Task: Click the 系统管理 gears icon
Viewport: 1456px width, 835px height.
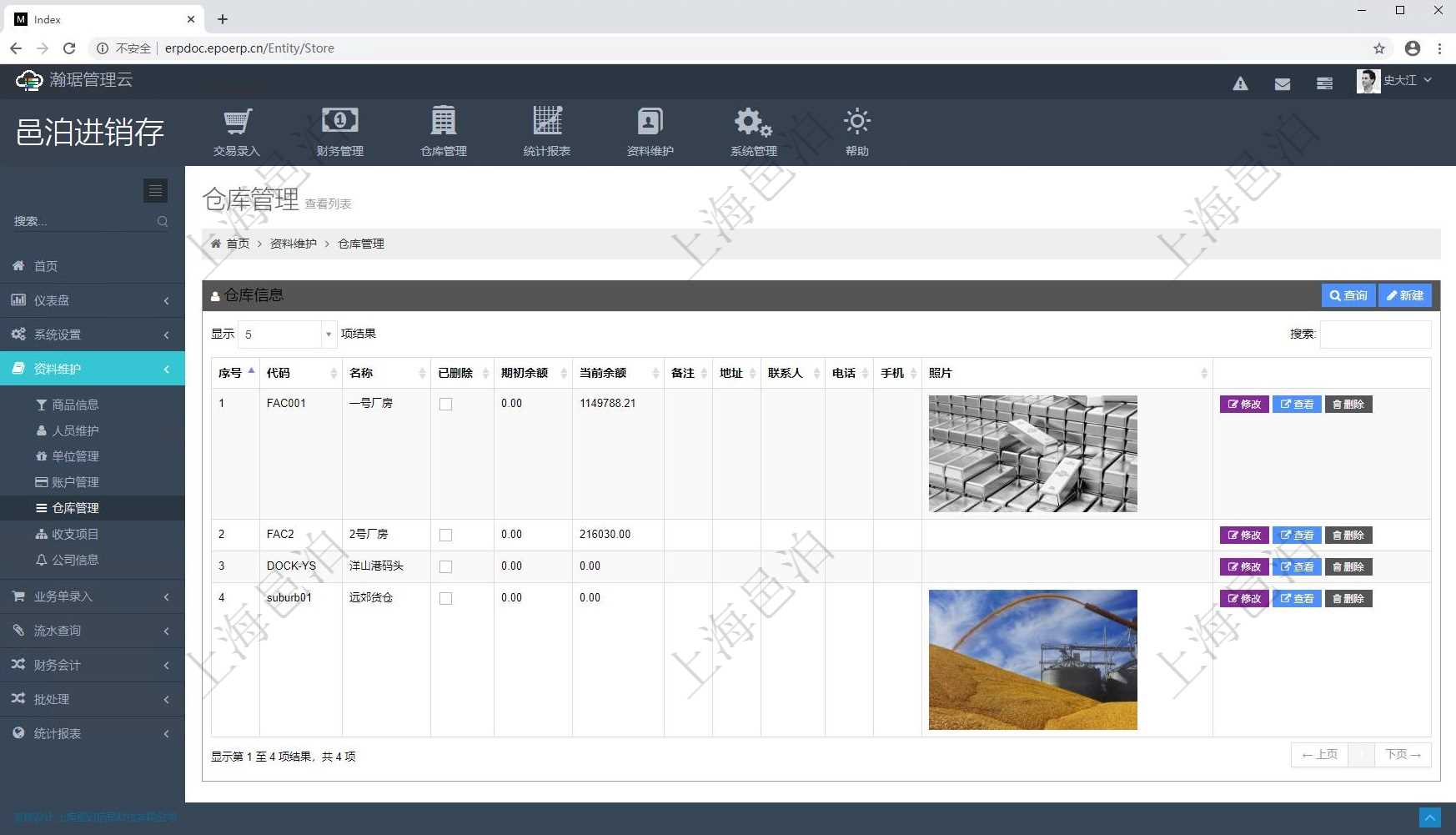Action: click(753, 123)
